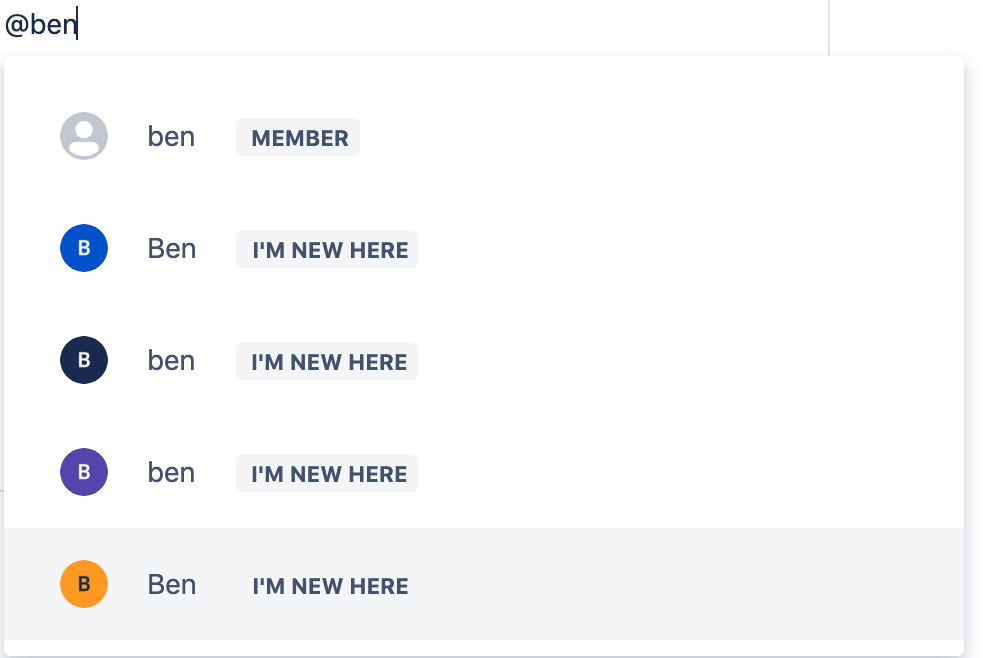Click the I'M NEW HERE badge on the highlighted row

(328, 587)
